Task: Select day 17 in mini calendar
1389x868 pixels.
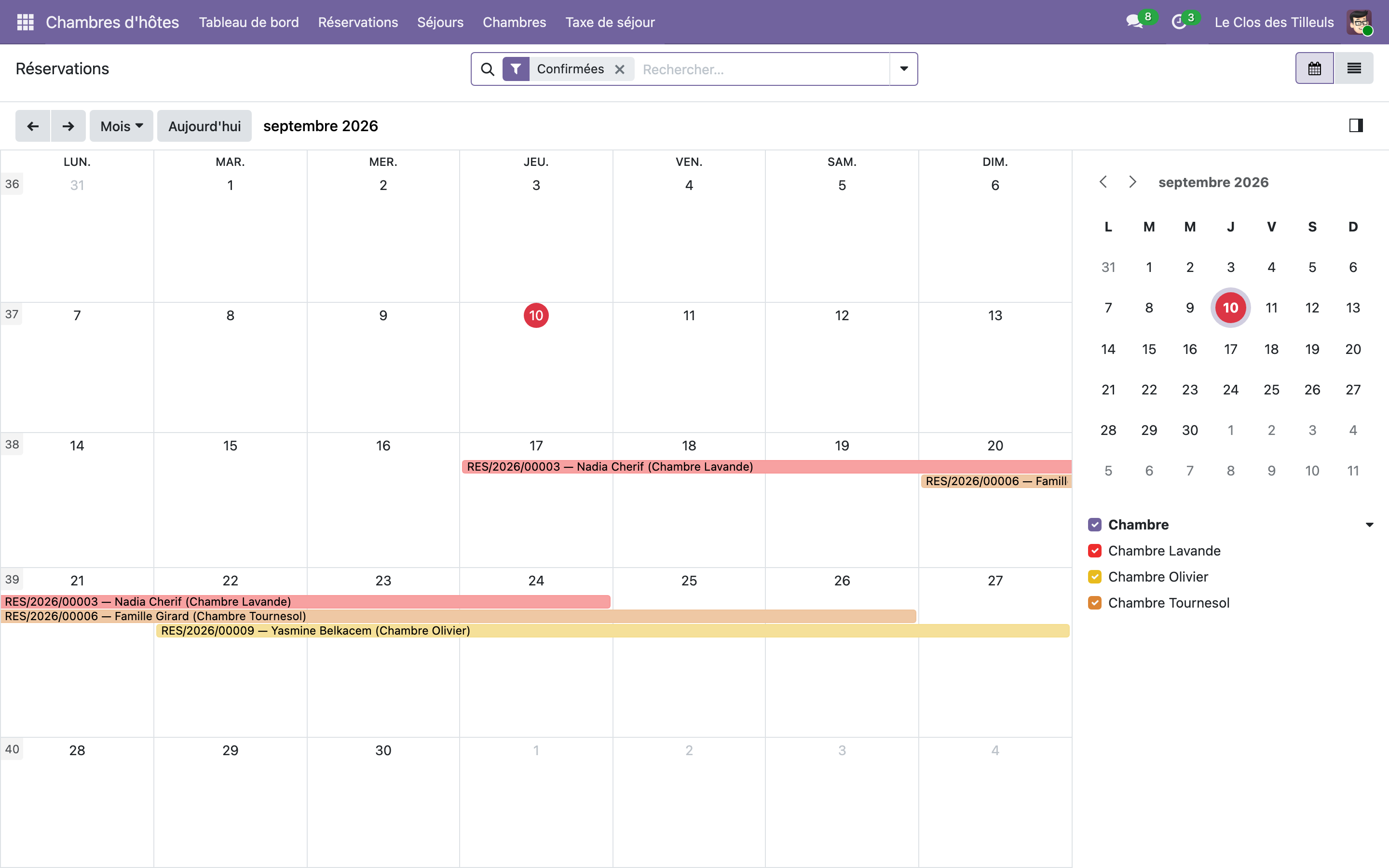Action: [1230, 349]
